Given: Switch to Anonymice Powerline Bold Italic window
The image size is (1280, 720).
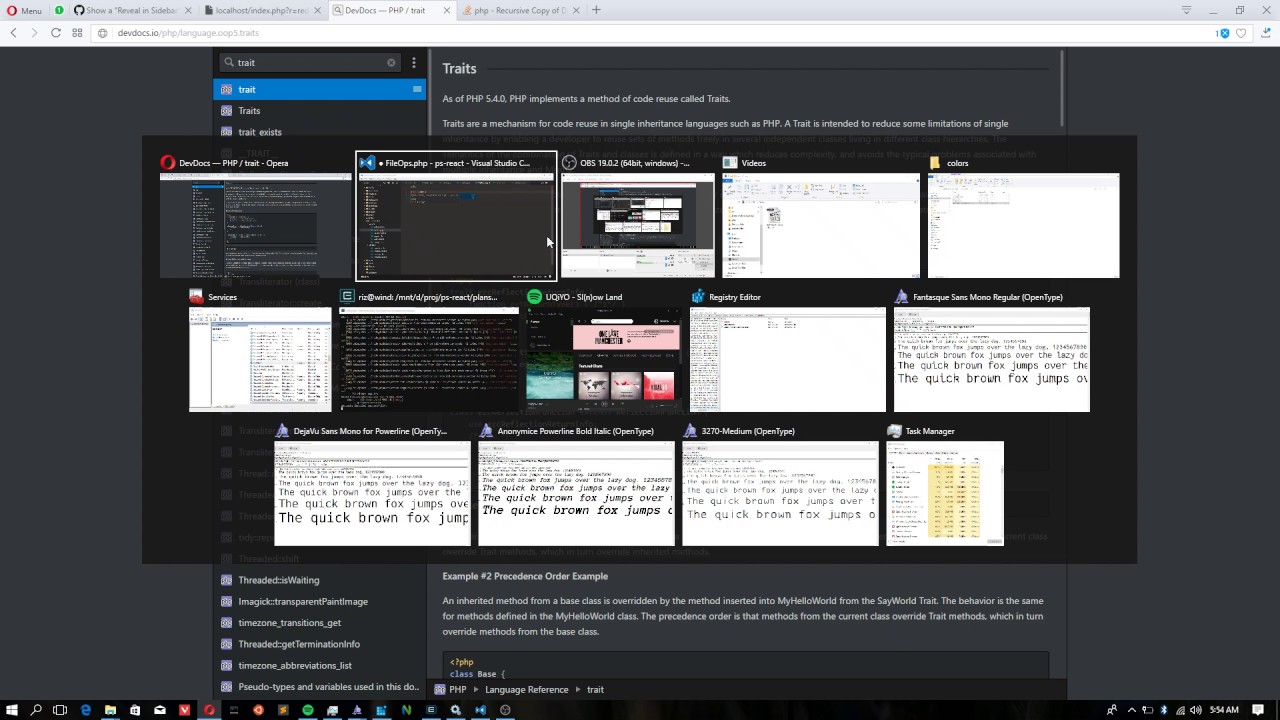Looking at the screenshot, I should pos(576,484).
